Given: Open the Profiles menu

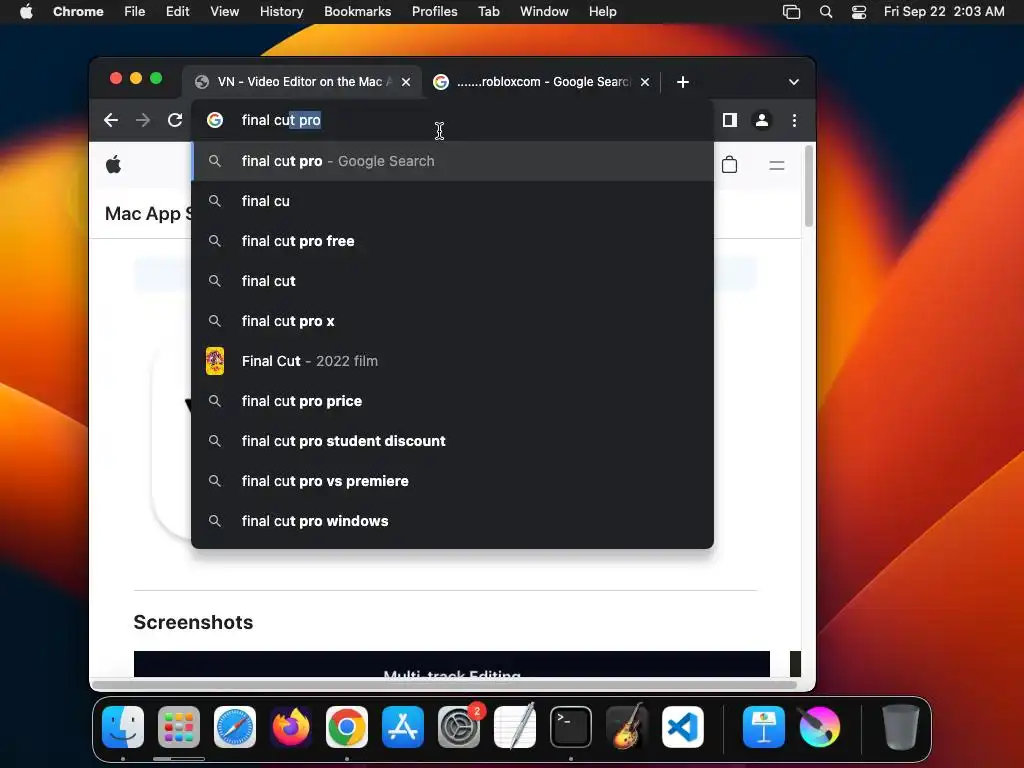Looking at the screenshot, I should (434, 11).
